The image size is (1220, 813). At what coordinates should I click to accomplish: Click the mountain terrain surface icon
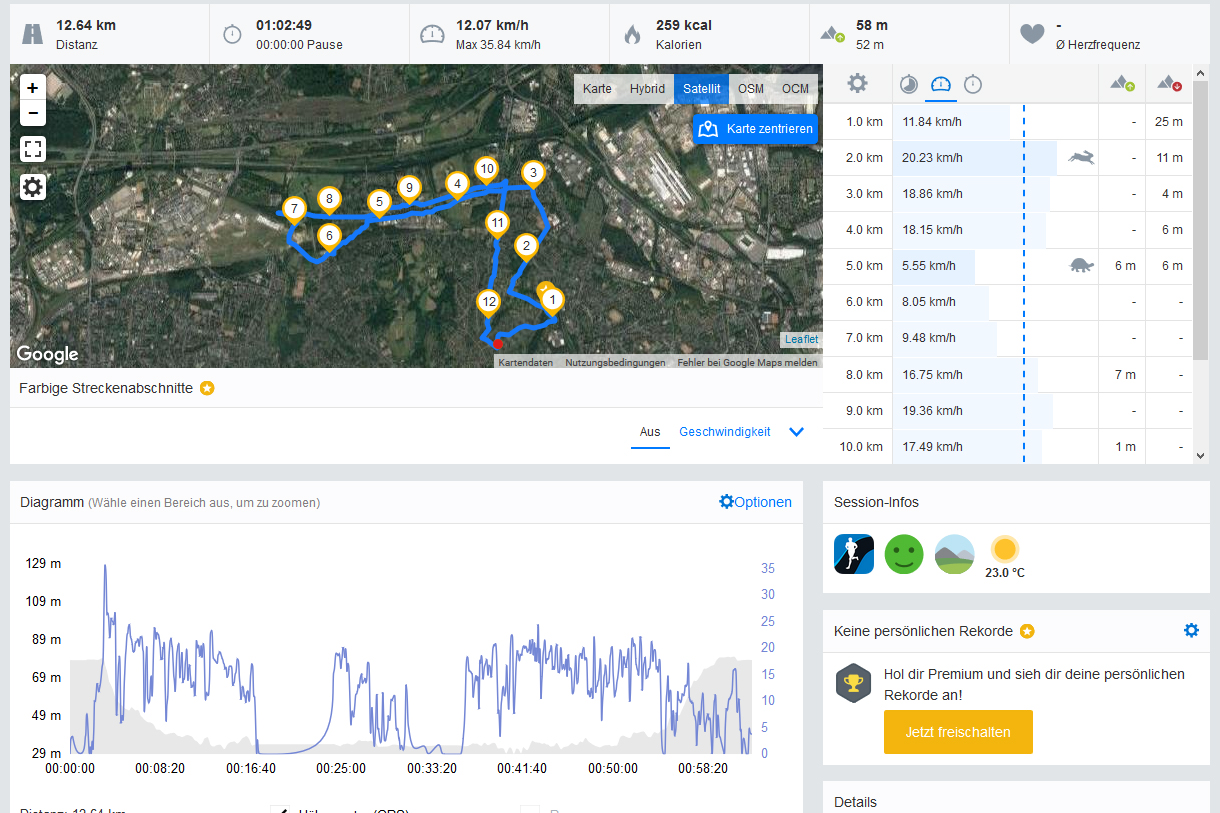click(x=954, y=553)
